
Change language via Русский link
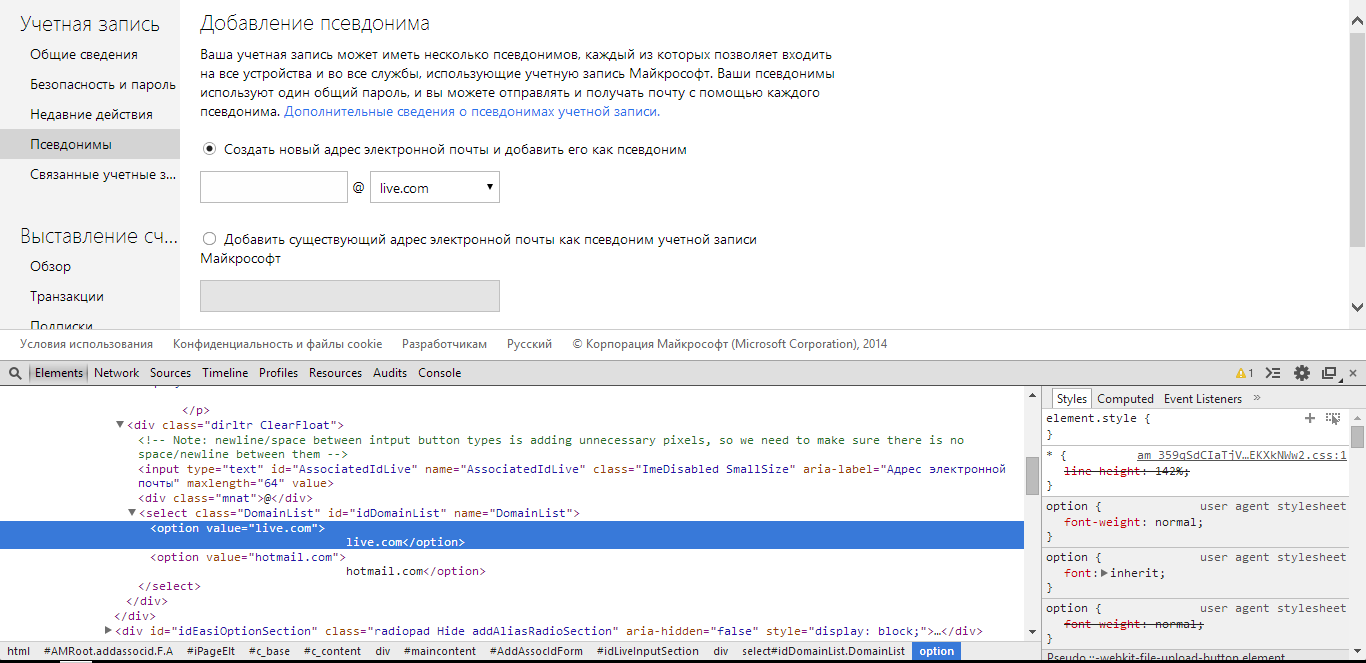click(x=529, y=344)
